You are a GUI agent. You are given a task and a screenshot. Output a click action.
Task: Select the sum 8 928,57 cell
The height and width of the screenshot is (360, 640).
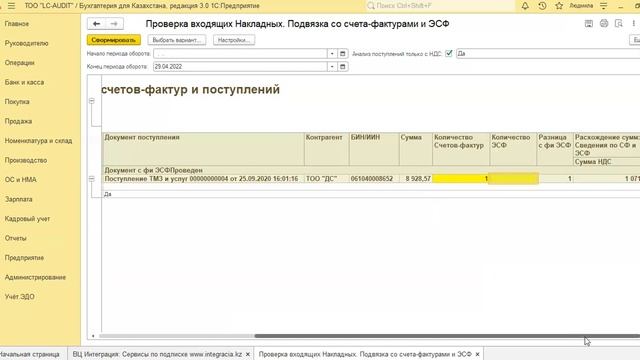tap(416, 179)
